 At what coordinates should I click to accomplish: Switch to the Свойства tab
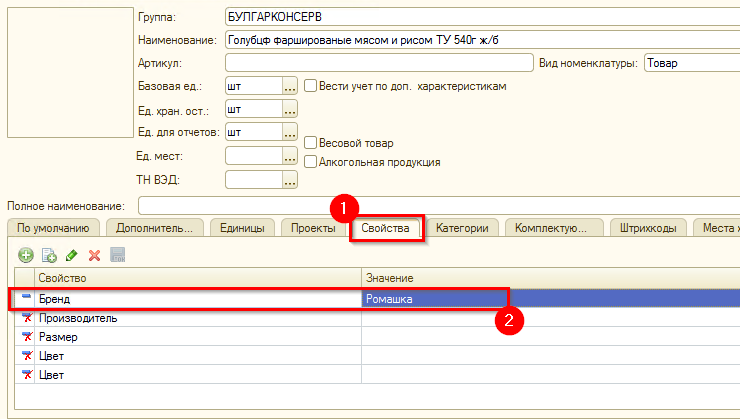(385, 228)
